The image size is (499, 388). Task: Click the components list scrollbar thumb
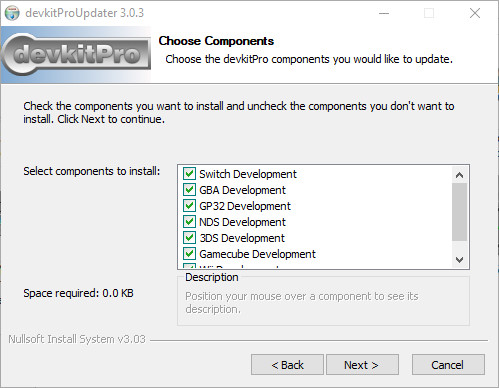459,212
